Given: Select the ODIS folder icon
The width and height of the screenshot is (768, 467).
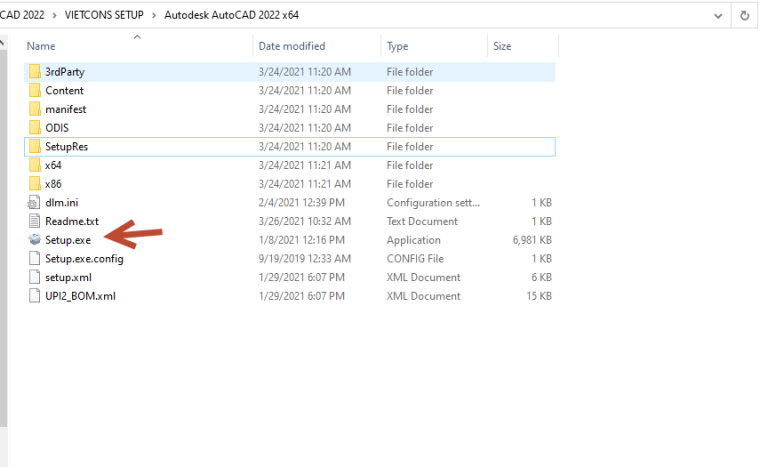Looking at the screenshot, I should 35,128.
